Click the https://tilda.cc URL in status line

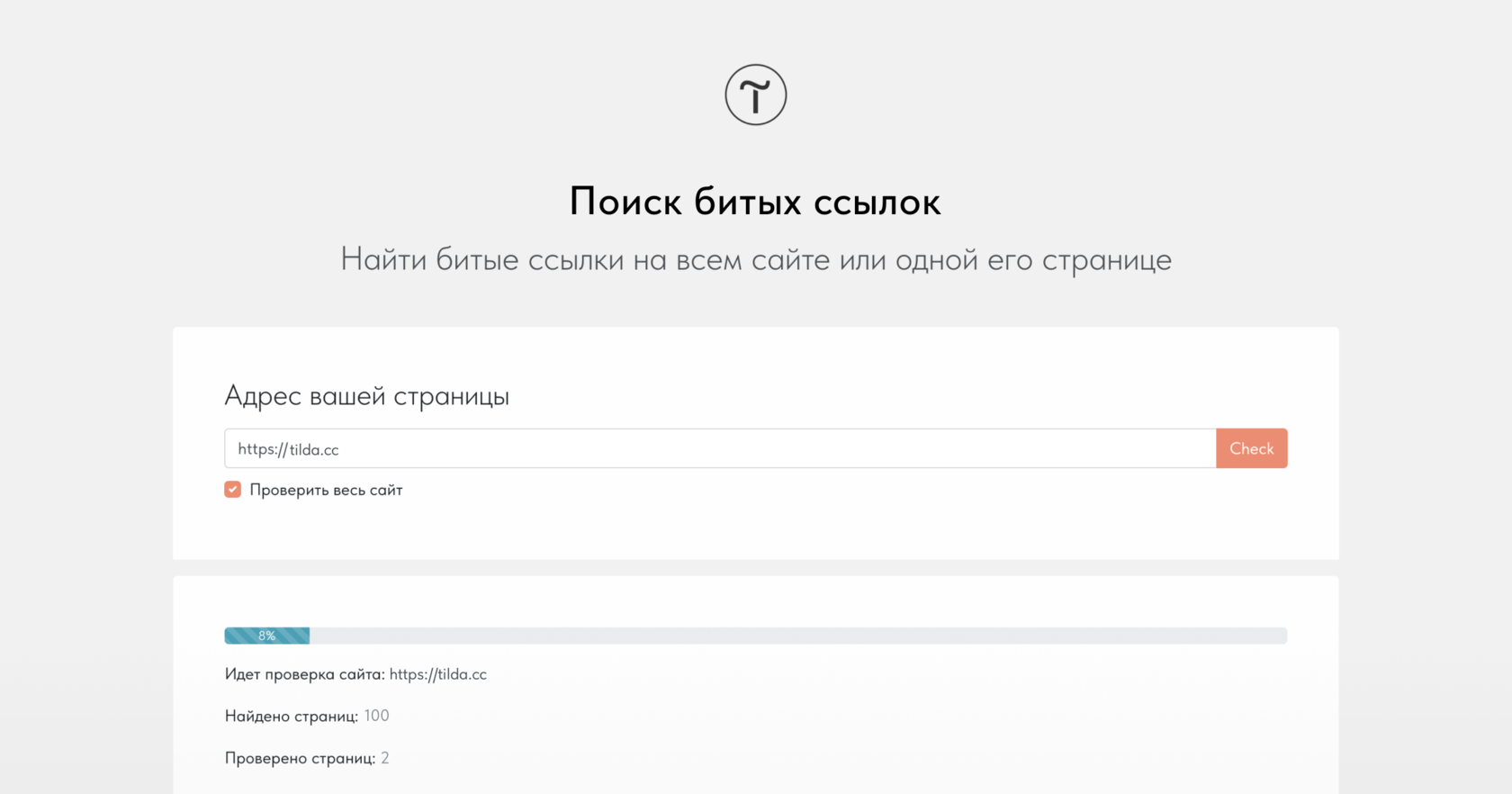(438, 674)
